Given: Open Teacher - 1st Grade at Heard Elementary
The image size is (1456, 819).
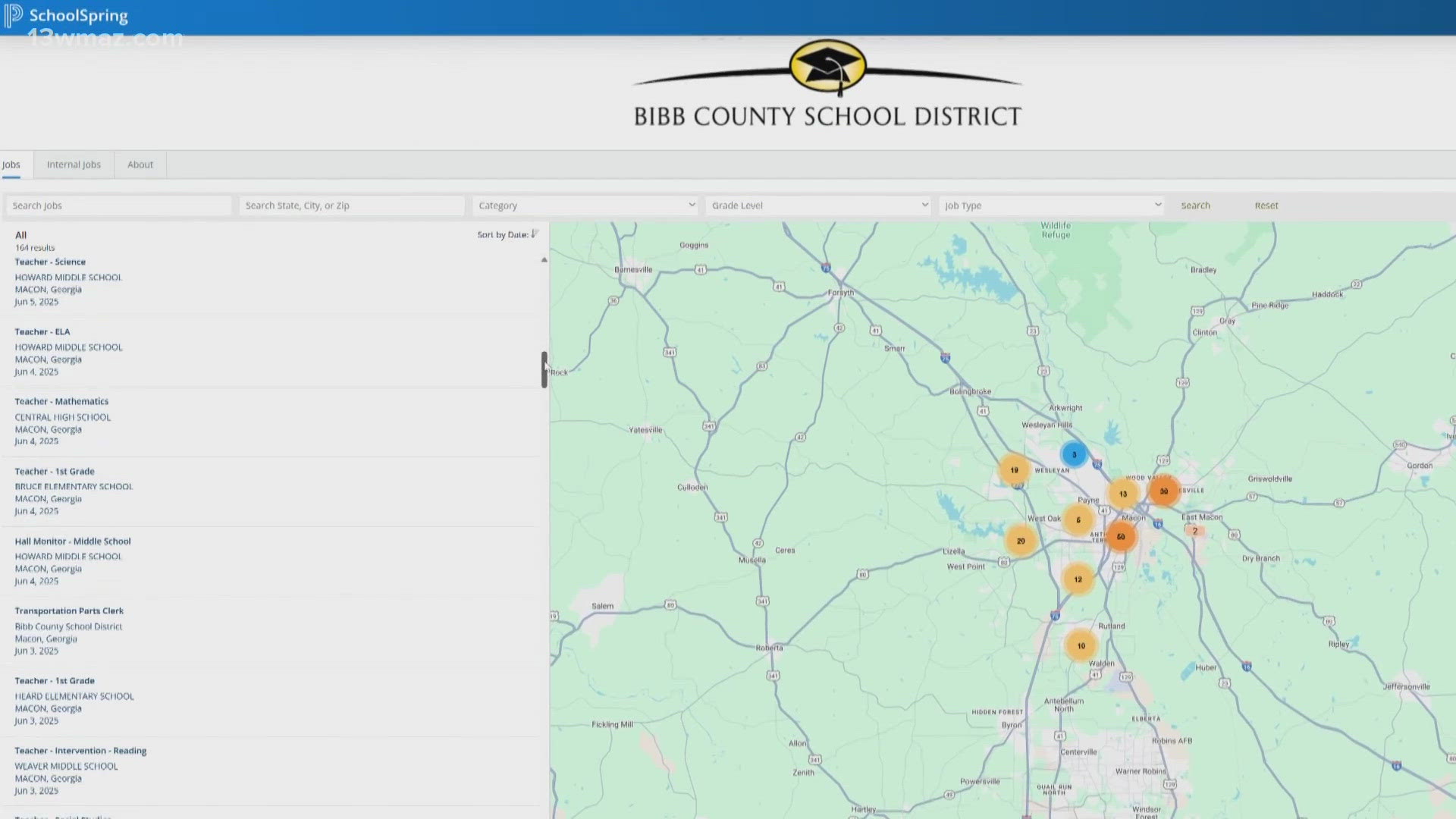Looking at the screenshot, I should click(55, 681).
